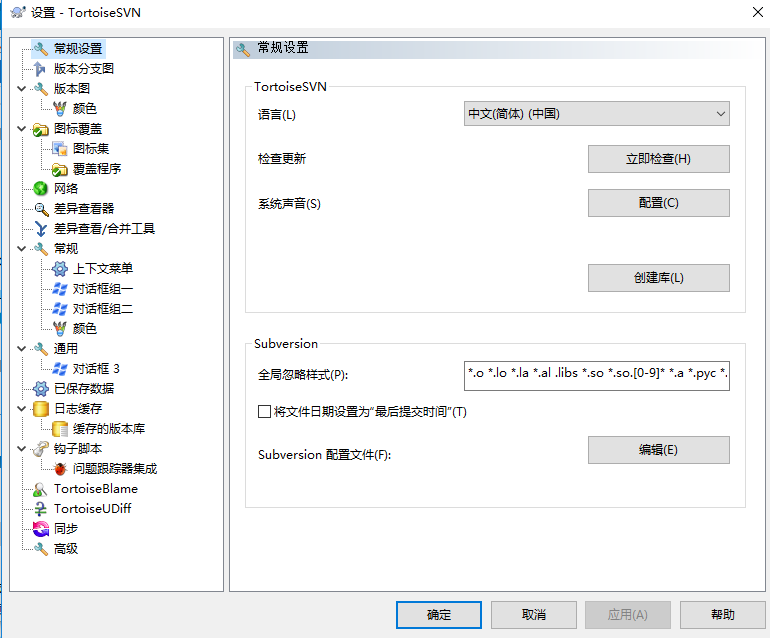Screen dimensions: 770x638
Task: Click the wrench icon beside 常规设置 tree item
Action: [x=41, y=49]
